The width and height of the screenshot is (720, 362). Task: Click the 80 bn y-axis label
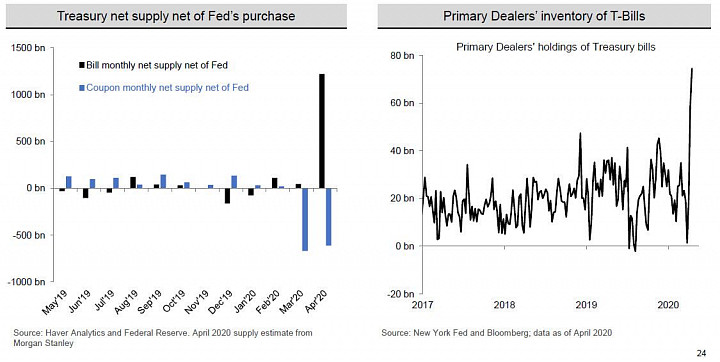click(x=403, y=56)
